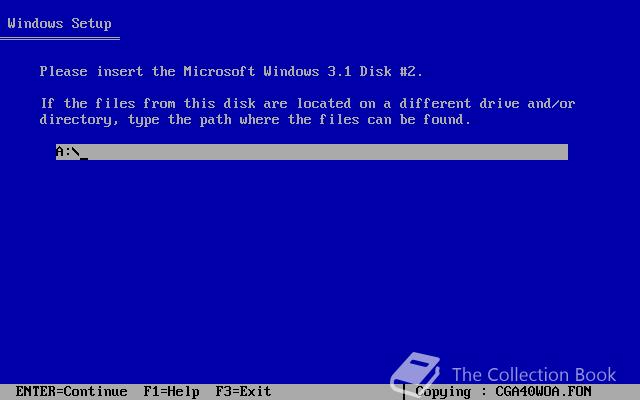This screenshot has width=640, height=400.
Task: Click the double underline beneath Windows Setup
Action: click(60, 39)
